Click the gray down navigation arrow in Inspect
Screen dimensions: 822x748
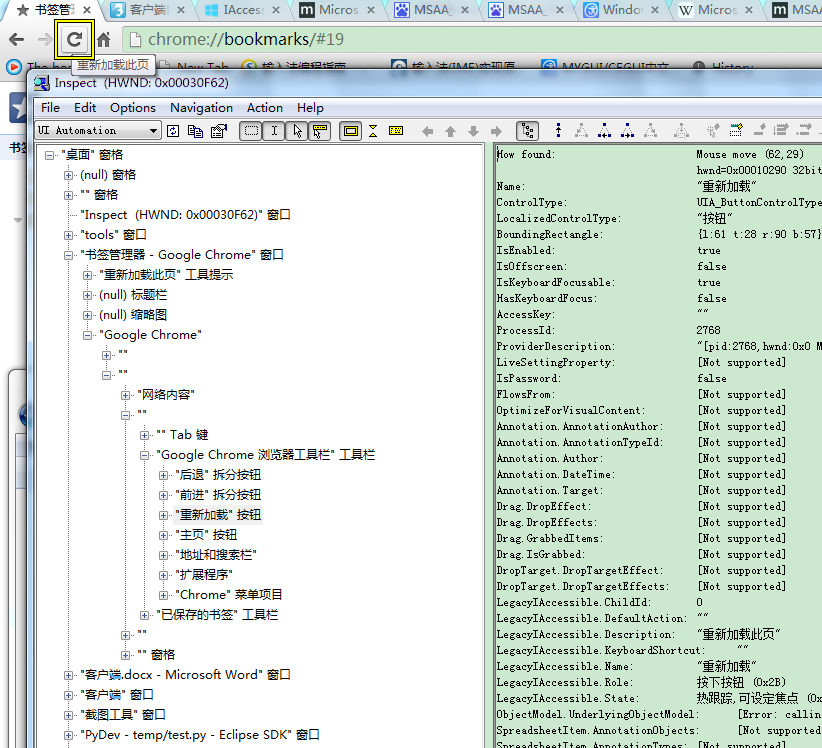[473, 132]
